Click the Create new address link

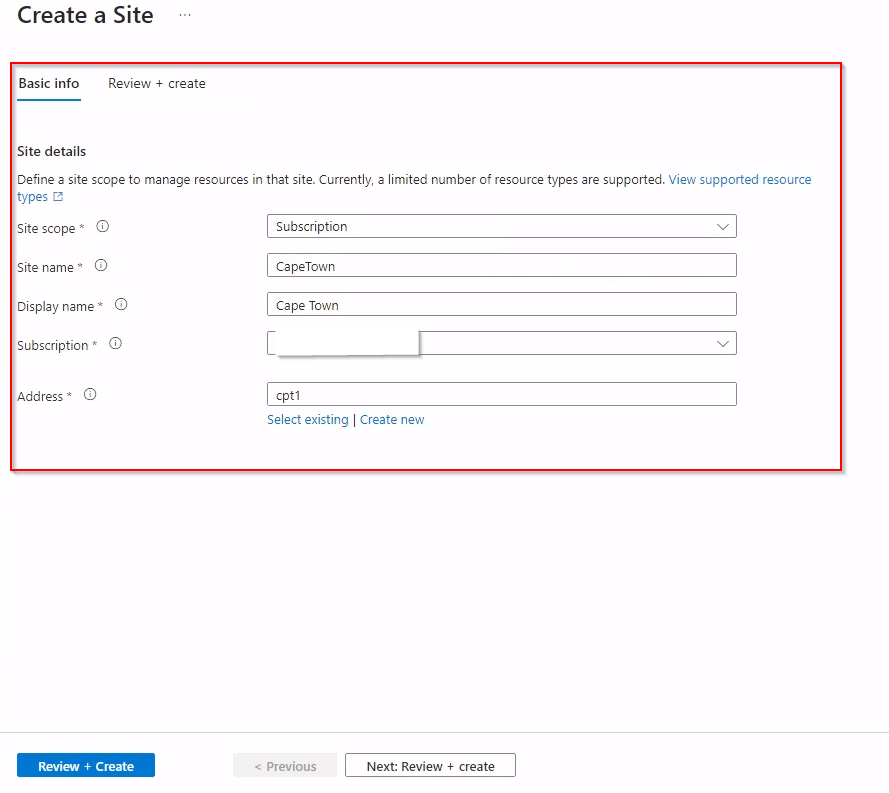coord(392,420)
